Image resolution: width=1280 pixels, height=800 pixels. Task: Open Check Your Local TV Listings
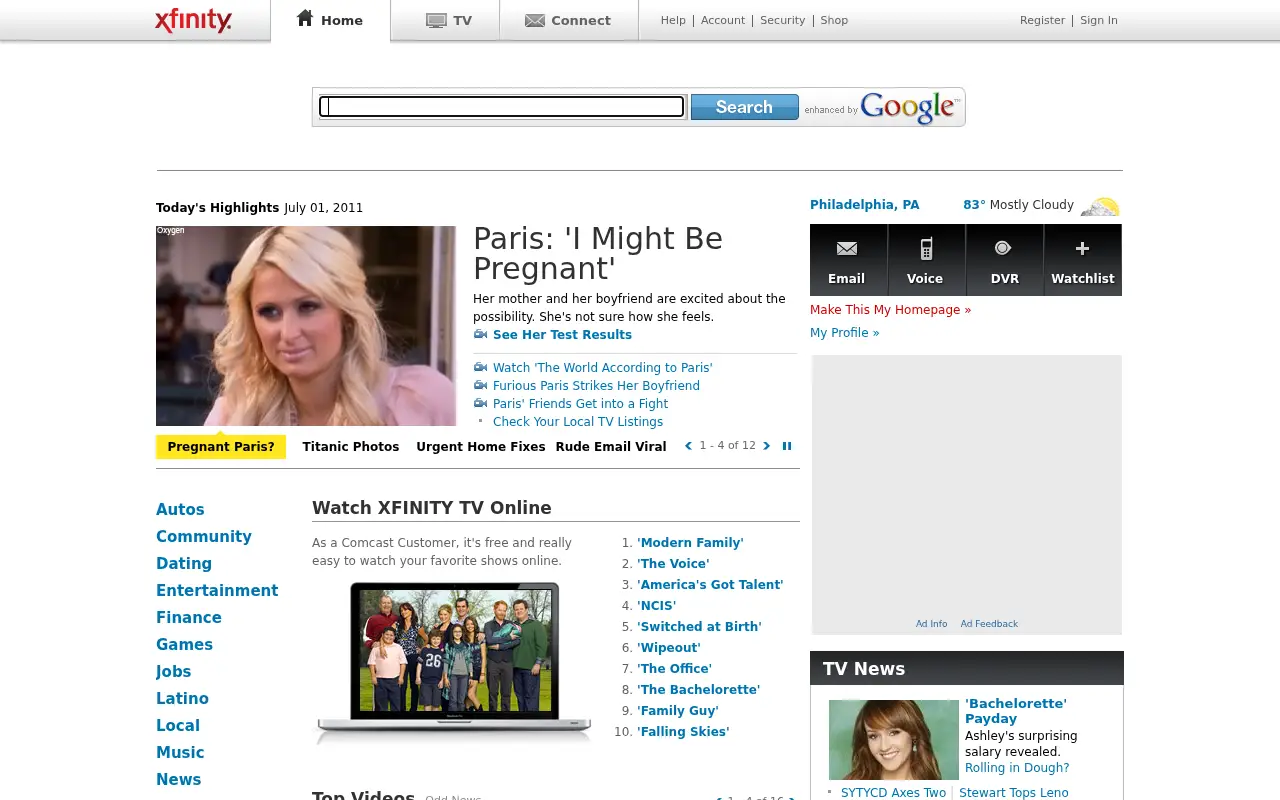click(578, 422)
